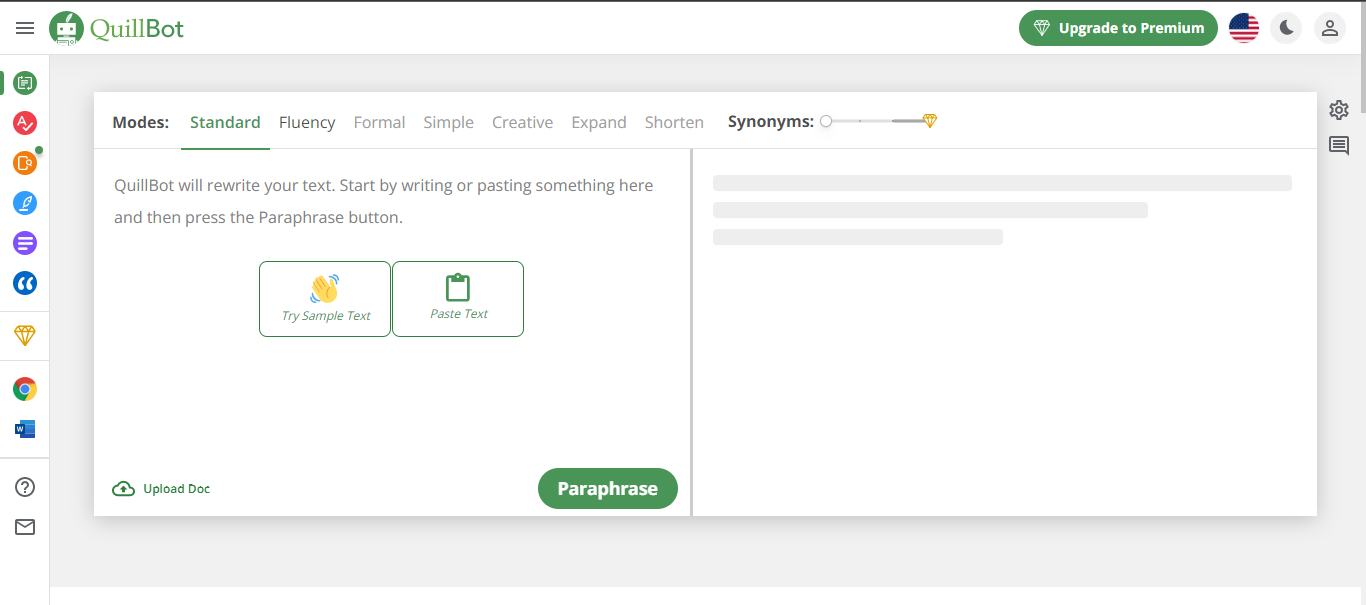The image size is (1366, 605).
Task: Switch to Shorten mode
Action: coord(674,122)
